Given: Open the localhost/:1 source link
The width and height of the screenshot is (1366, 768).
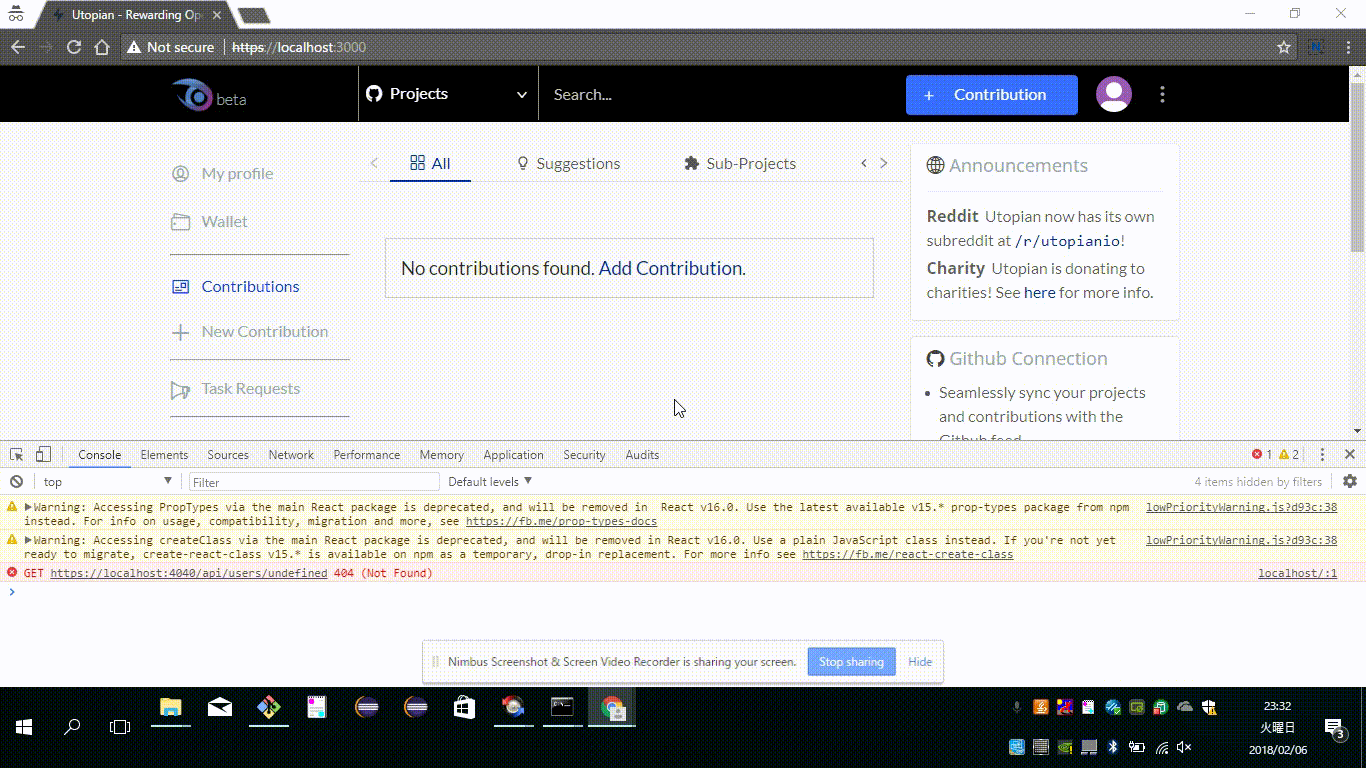Looking at the screenshot, I should pos(1297,573).
